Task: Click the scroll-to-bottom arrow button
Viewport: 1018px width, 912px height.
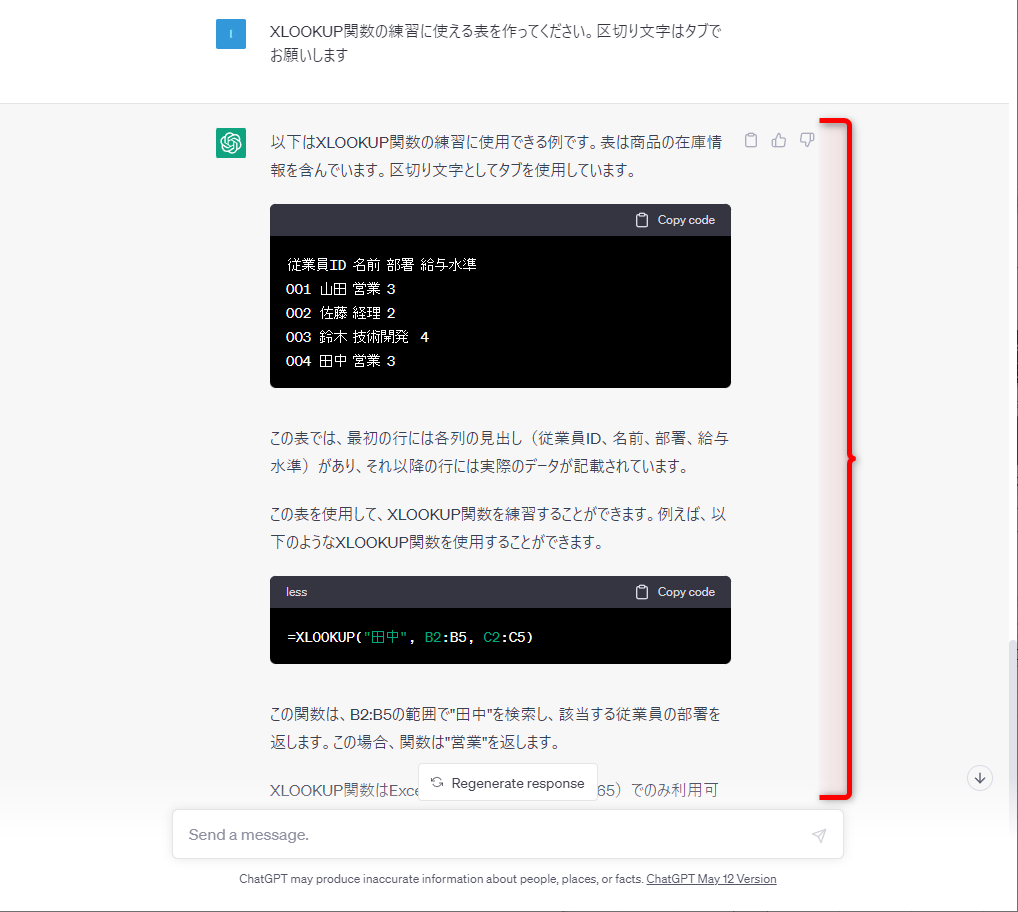Action: pyautogui.click(x=980, y=777)
